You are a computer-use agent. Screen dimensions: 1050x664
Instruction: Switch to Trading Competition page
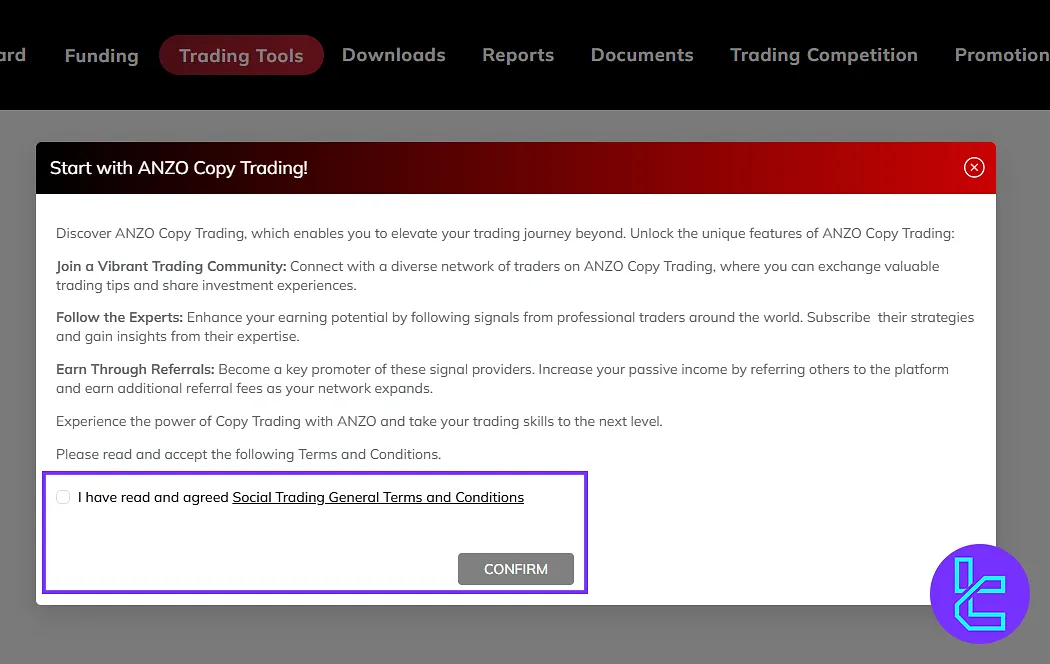click(x=823, y=55)
